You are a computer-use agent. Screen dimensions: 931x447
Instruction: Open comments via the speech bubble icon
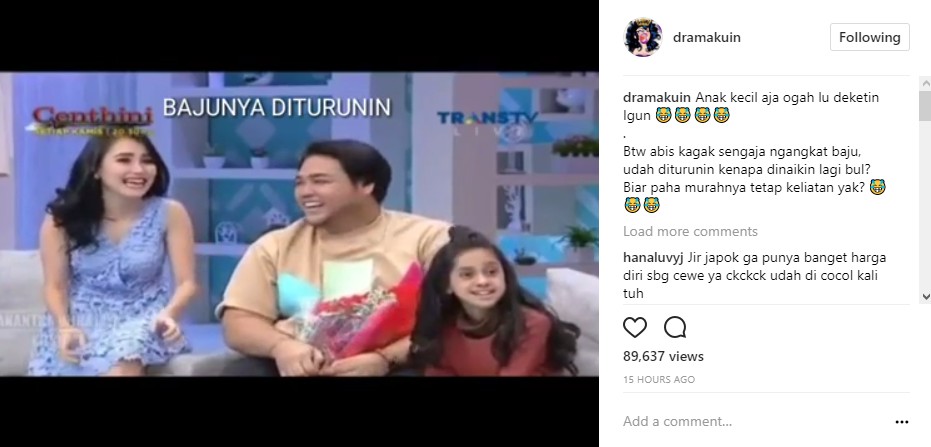pyautogui.click(x=675, y=327)
